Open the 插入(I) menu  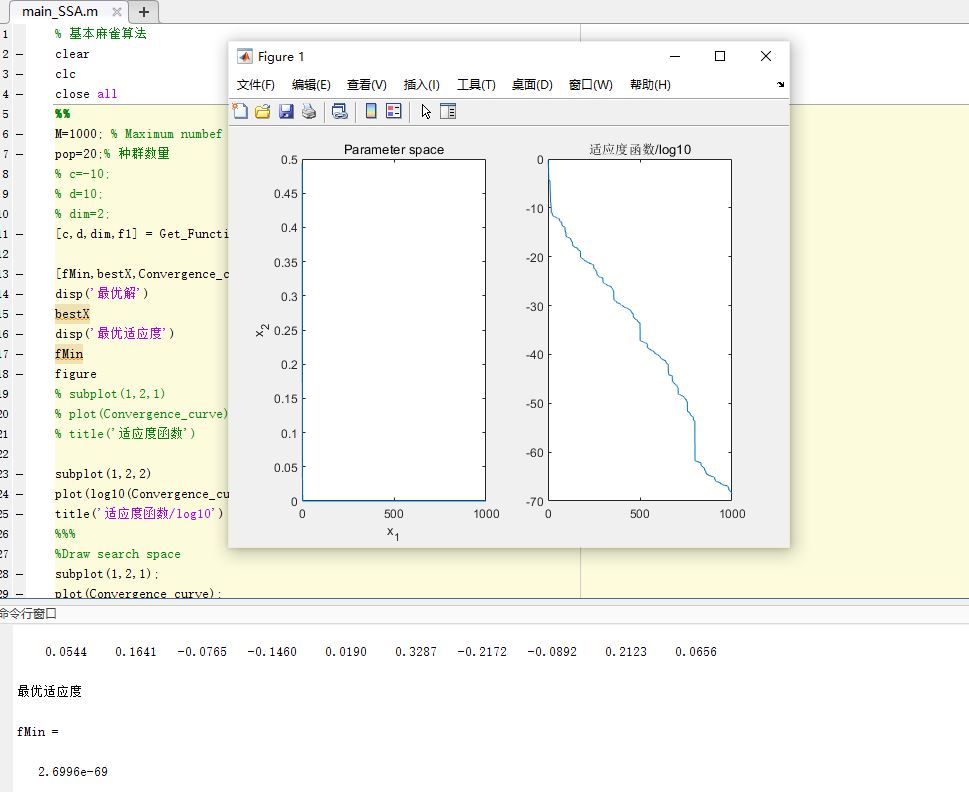pos(421,85)
